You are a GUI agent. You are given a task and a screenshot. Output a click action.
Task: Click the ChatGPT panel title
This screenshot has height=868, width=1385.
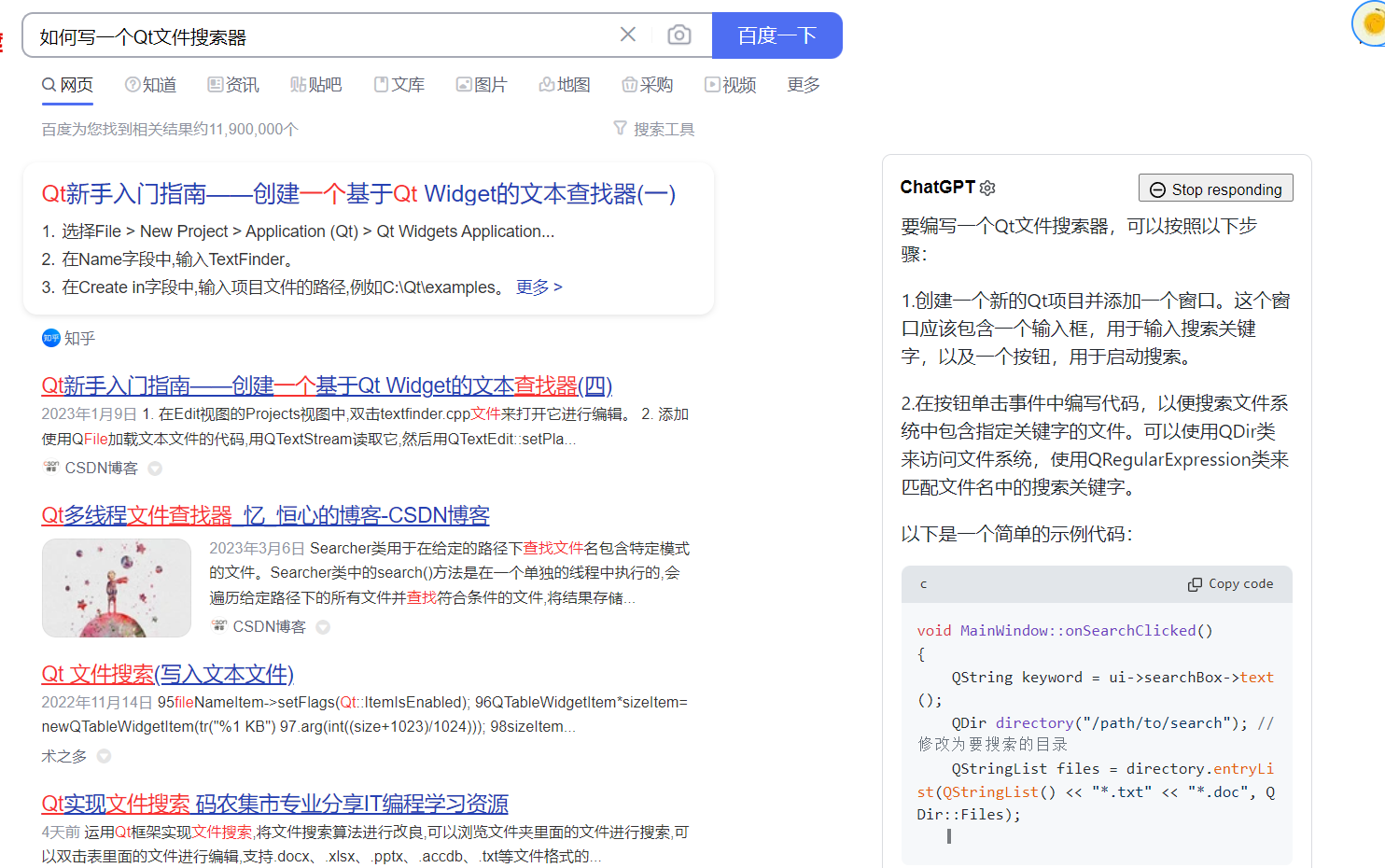pos(937,188)
